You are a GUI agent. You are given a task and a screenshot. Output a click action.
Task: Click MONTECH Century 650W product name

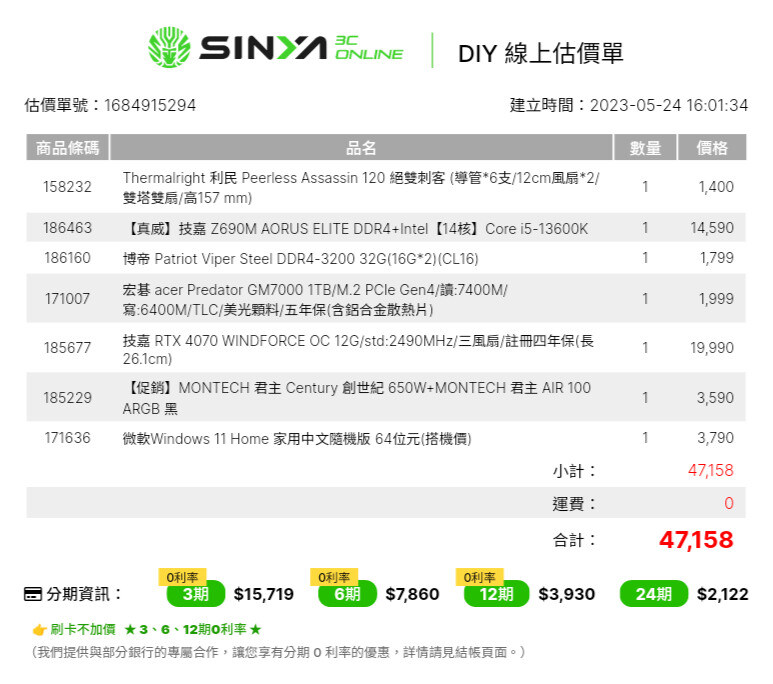click(357, 398)
